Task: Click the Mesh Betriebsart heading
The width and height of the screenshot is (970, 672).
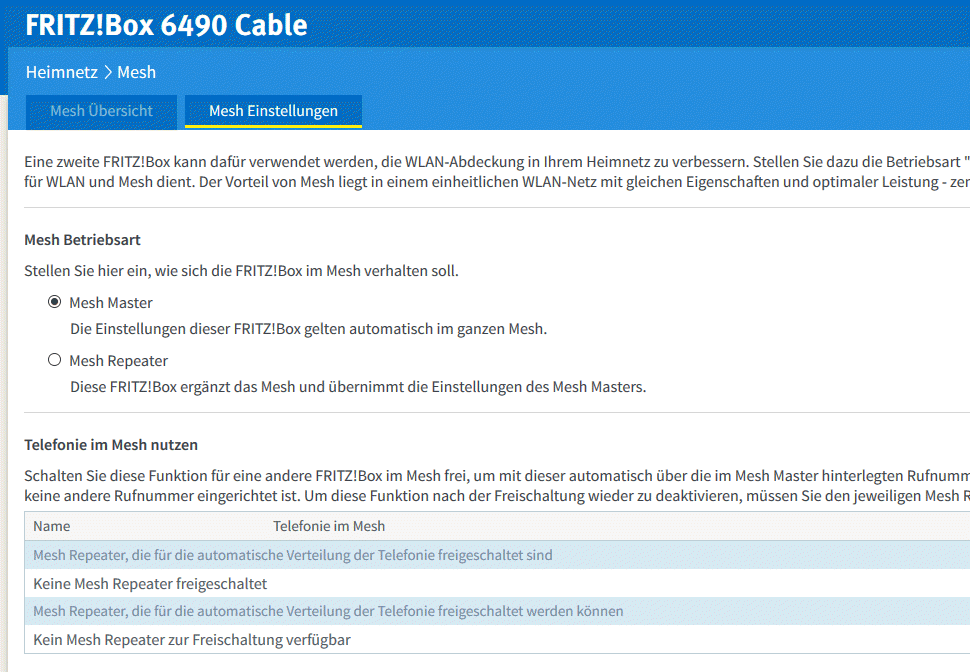Action: [x=82, y=240]
